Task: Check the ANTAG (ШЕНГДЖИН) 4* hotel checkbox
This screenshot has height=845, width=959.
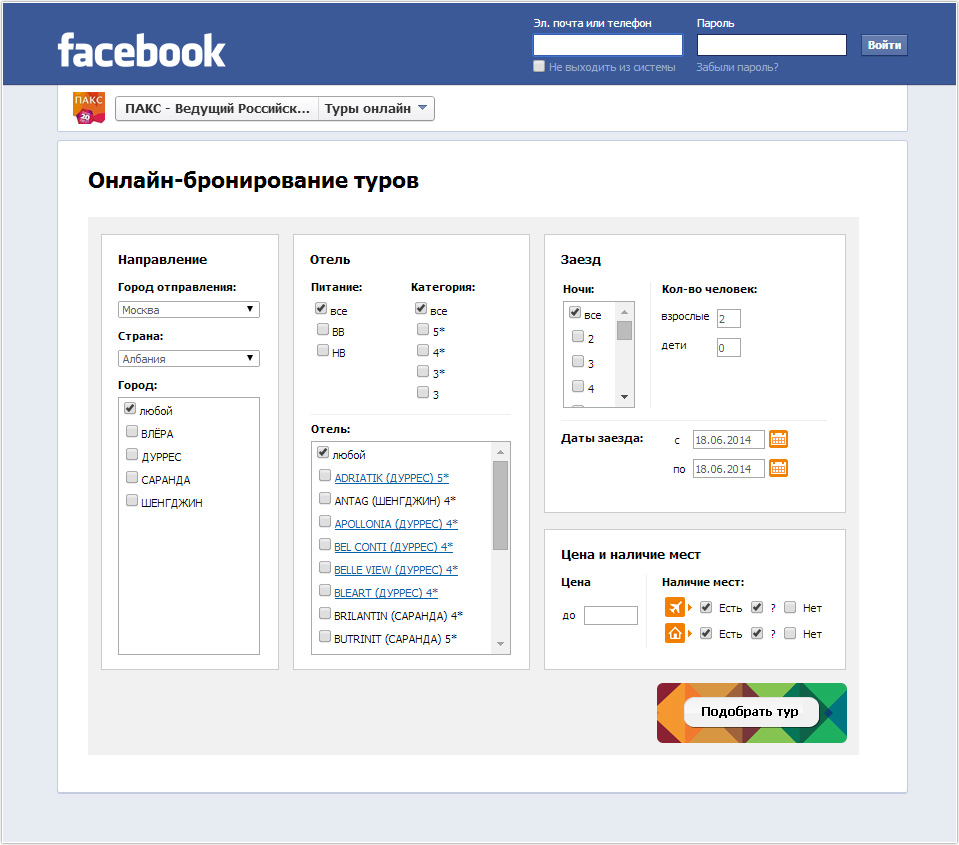Action: pos(325,498)
